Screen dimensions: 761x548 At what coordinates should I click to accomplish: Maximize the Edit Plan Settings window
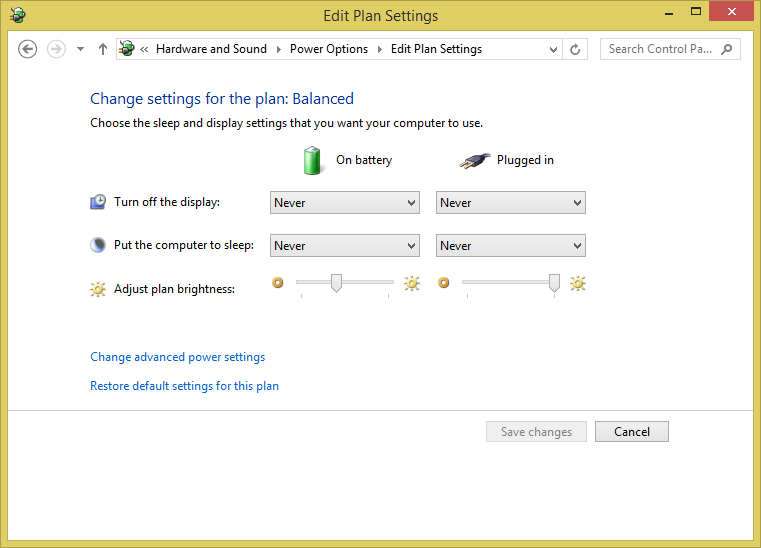pos(696,12)
